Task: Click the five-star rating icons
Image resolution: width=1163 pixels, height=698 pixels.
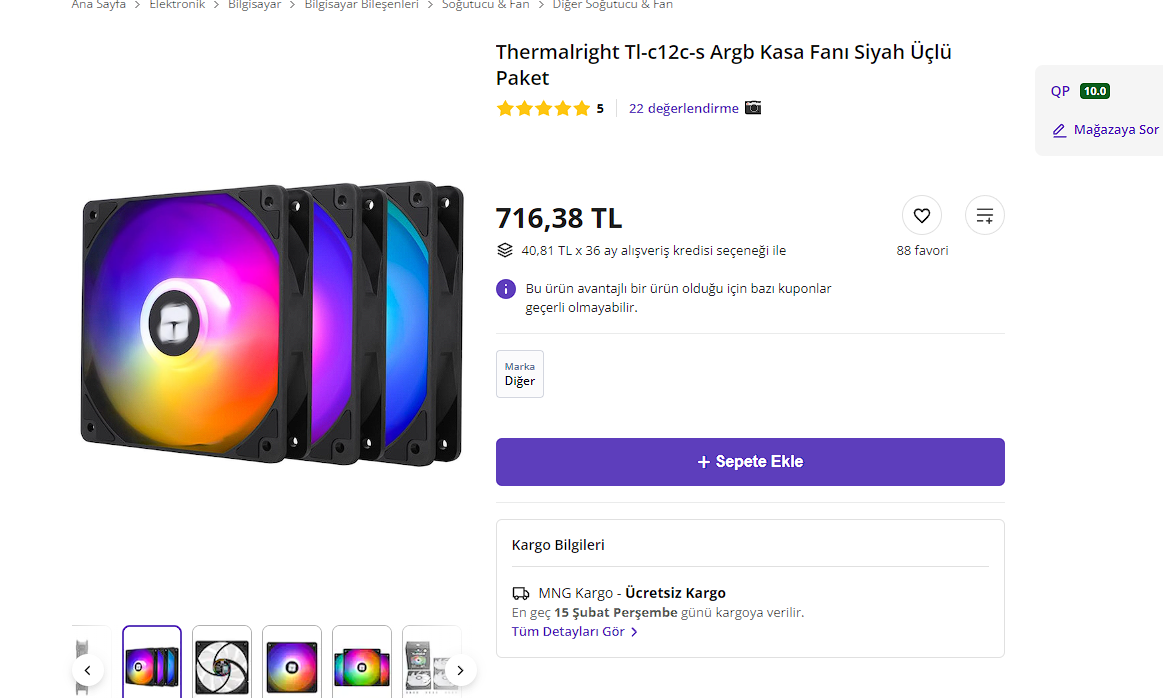Action: click(543, 108)
